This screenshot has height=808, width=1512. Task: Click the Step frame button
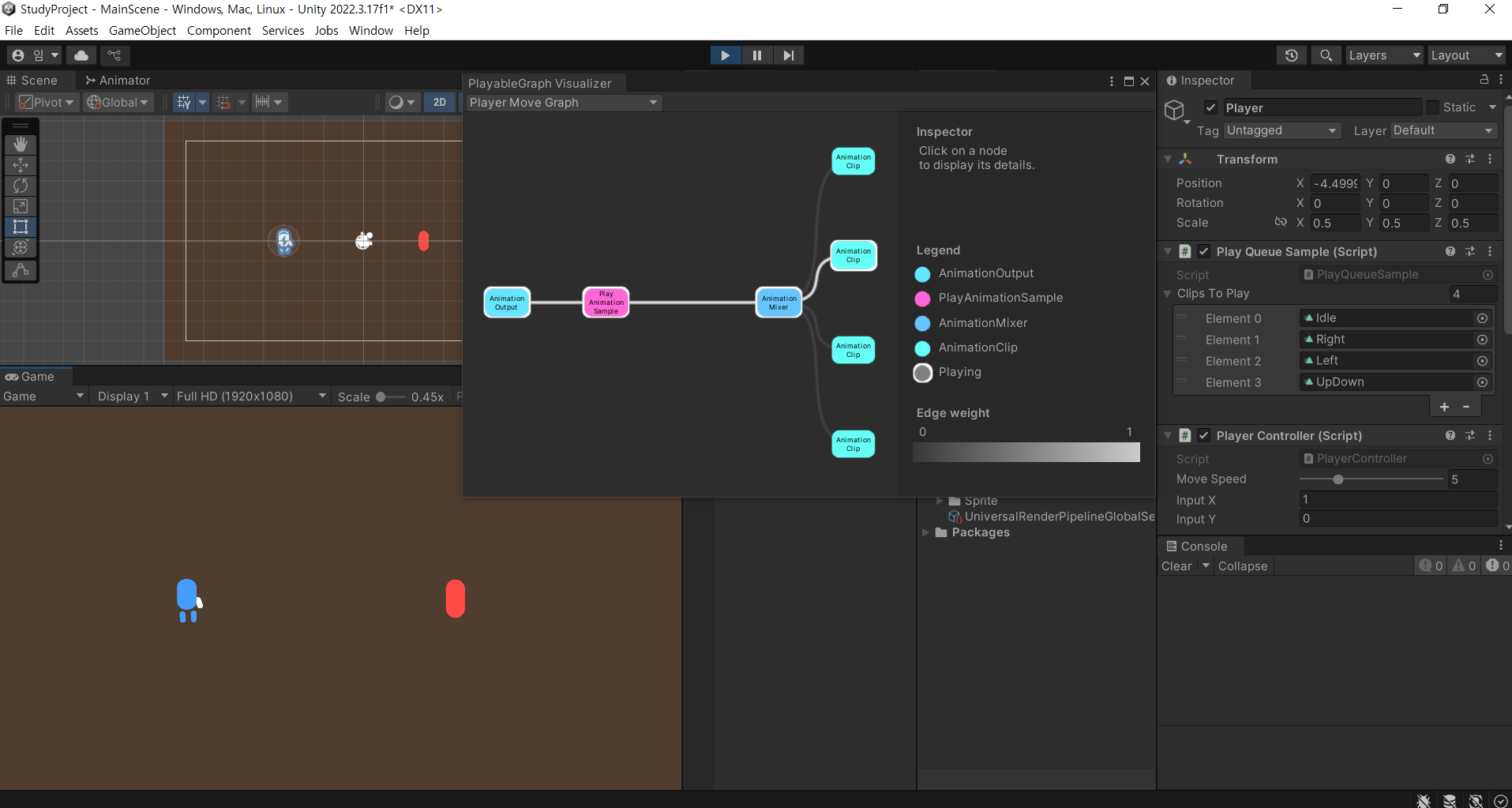click(x=788, y=55)
